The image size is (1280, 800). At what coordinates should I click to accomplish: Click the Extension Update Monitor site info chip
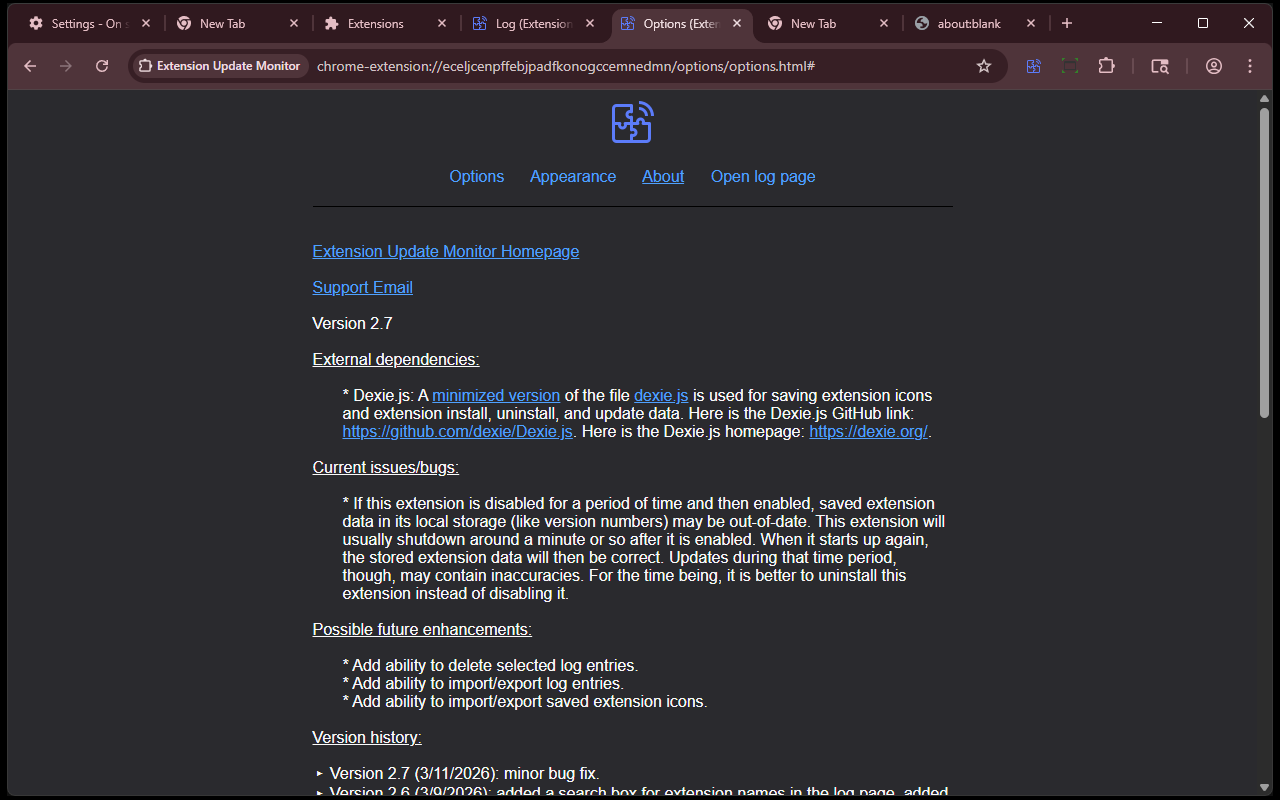219,66
